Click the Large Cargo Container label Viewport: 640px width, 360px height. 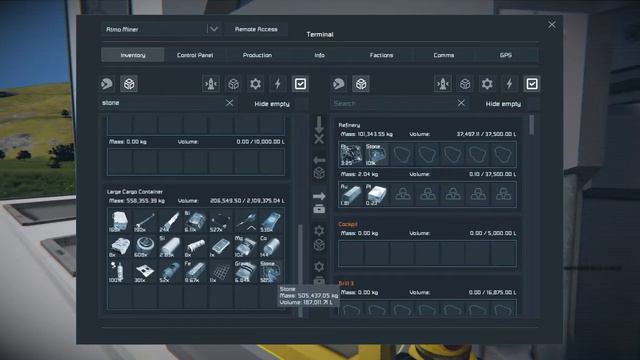tap(135, 191)
